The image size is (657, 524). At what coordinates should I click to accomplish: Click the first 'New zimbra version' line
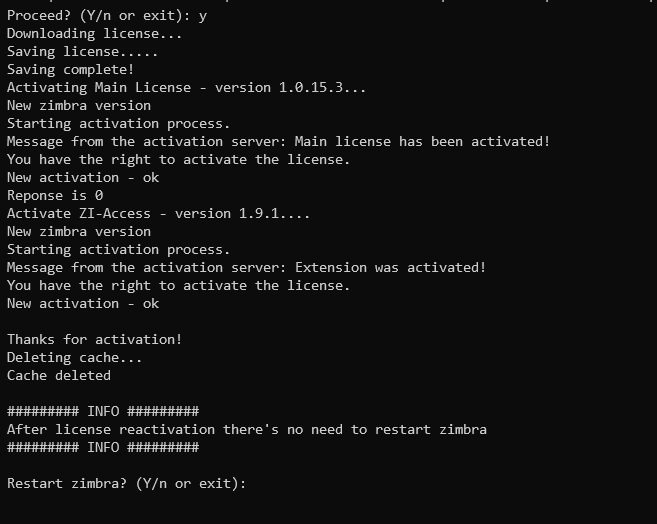(79, 106)
